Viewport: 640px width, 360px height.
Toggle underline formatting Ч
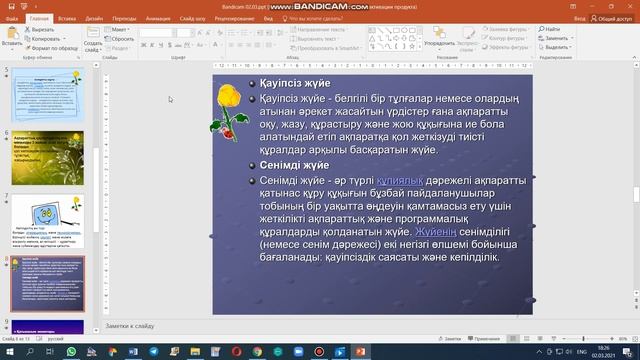click(x=161, y=45)
